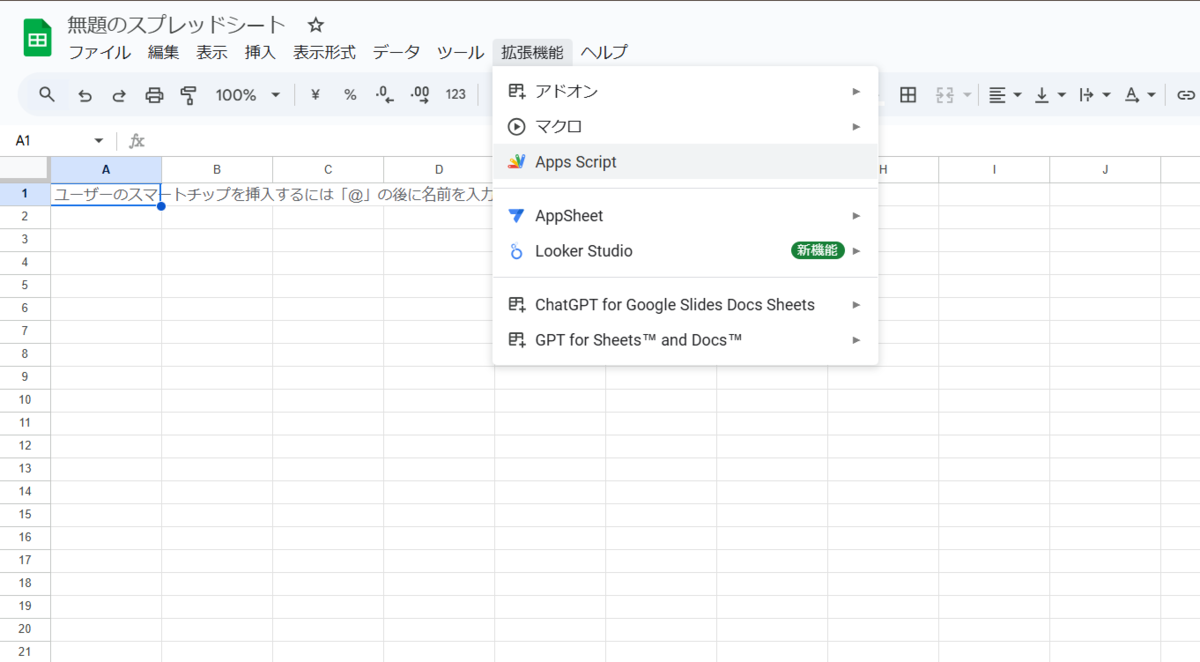
Task: Expand ChatGPT for Google Slides submenu arrow
Action: tap(857, 305)
